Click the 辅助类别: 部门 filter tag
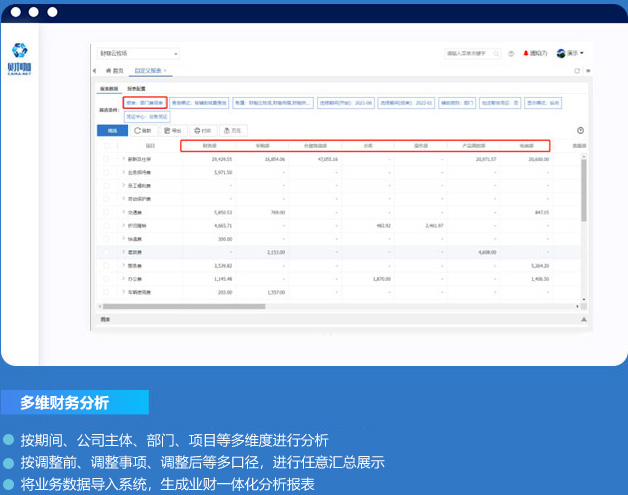 (x=457, y=103)
